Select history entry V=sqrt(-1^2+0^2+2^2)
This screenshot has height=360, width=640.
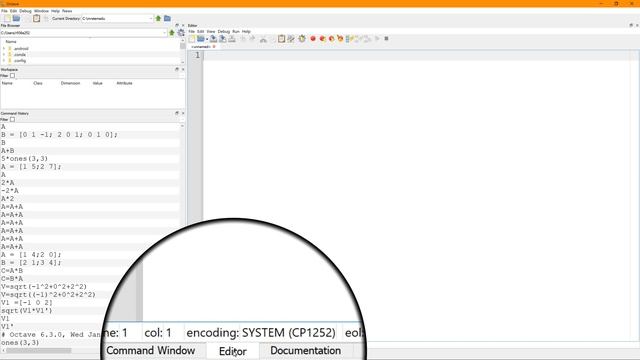coord(44,287)
